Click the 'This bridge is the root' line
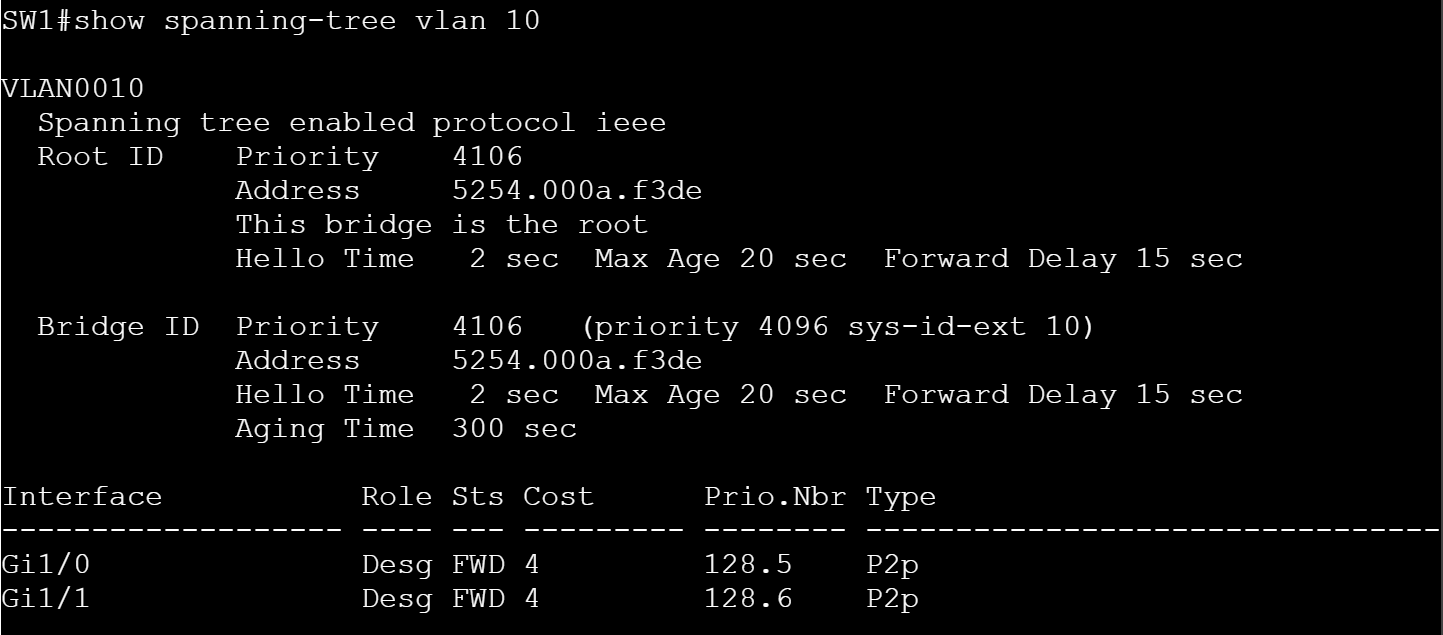The width and height of the screenshot is (1443, 635). point(441,225)
